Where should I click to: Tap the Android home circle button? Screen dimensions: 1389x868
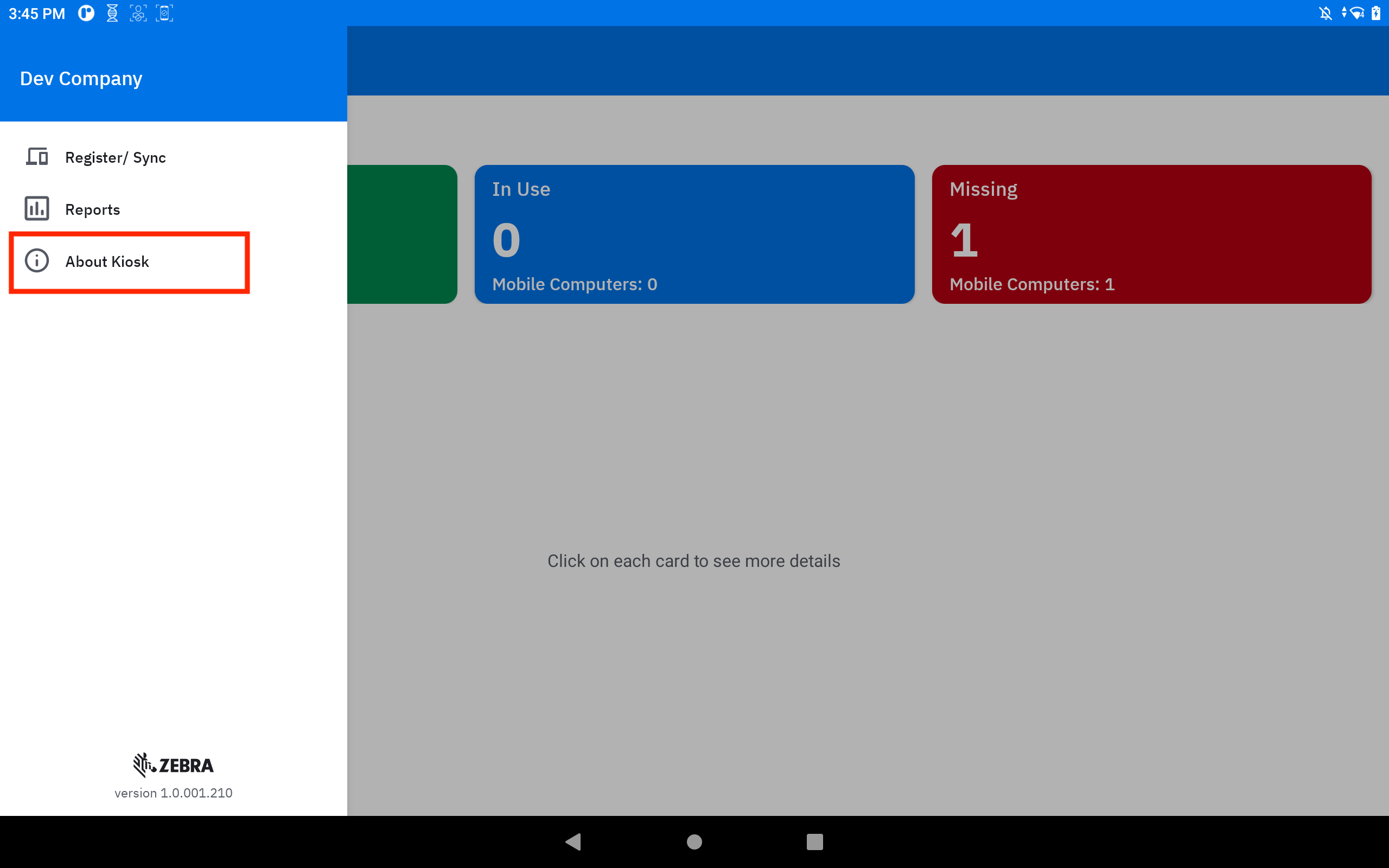tap(694, 841)
